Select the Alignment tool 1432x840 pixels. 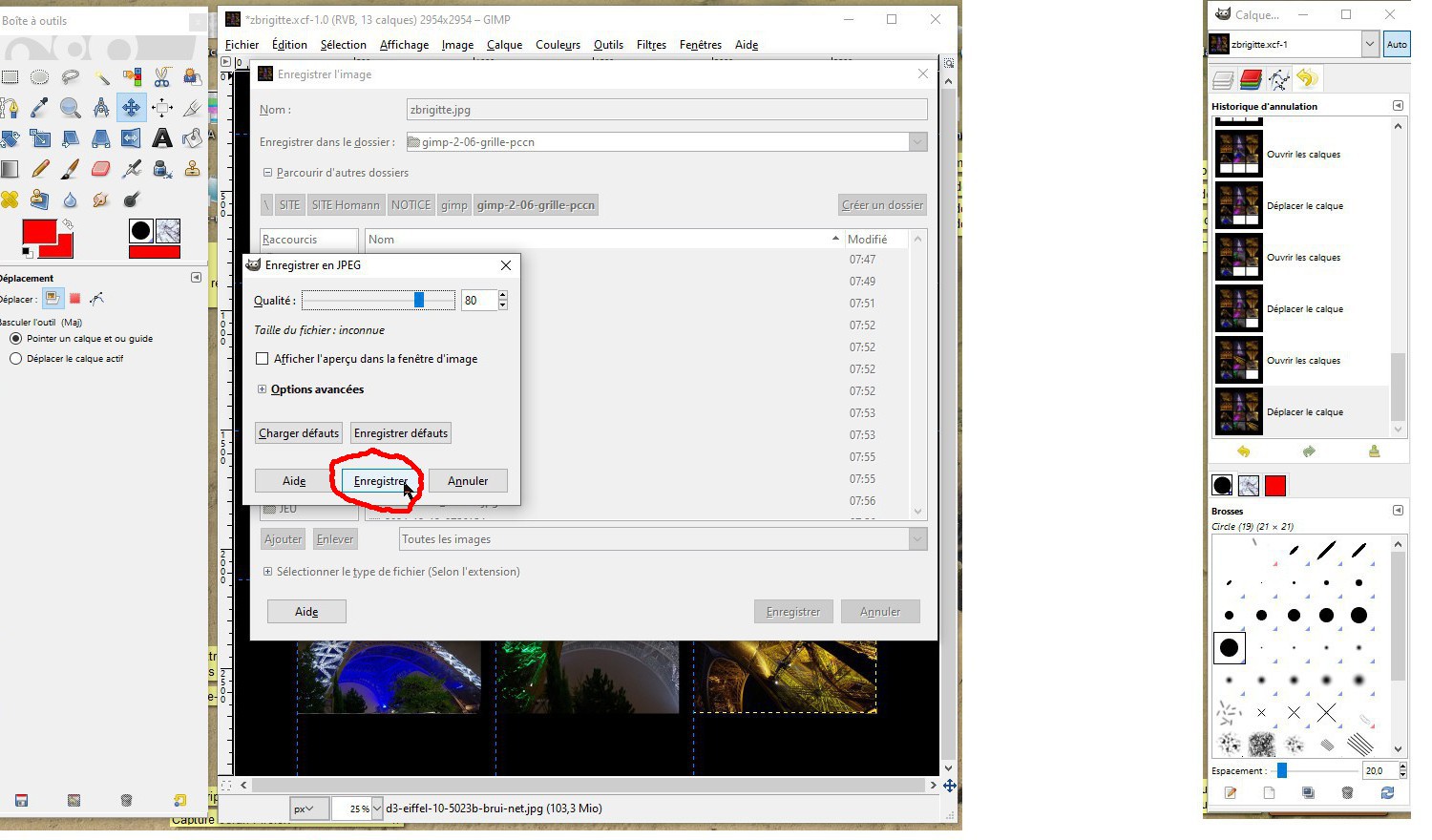pyautogui.click(x=162, y=108)
